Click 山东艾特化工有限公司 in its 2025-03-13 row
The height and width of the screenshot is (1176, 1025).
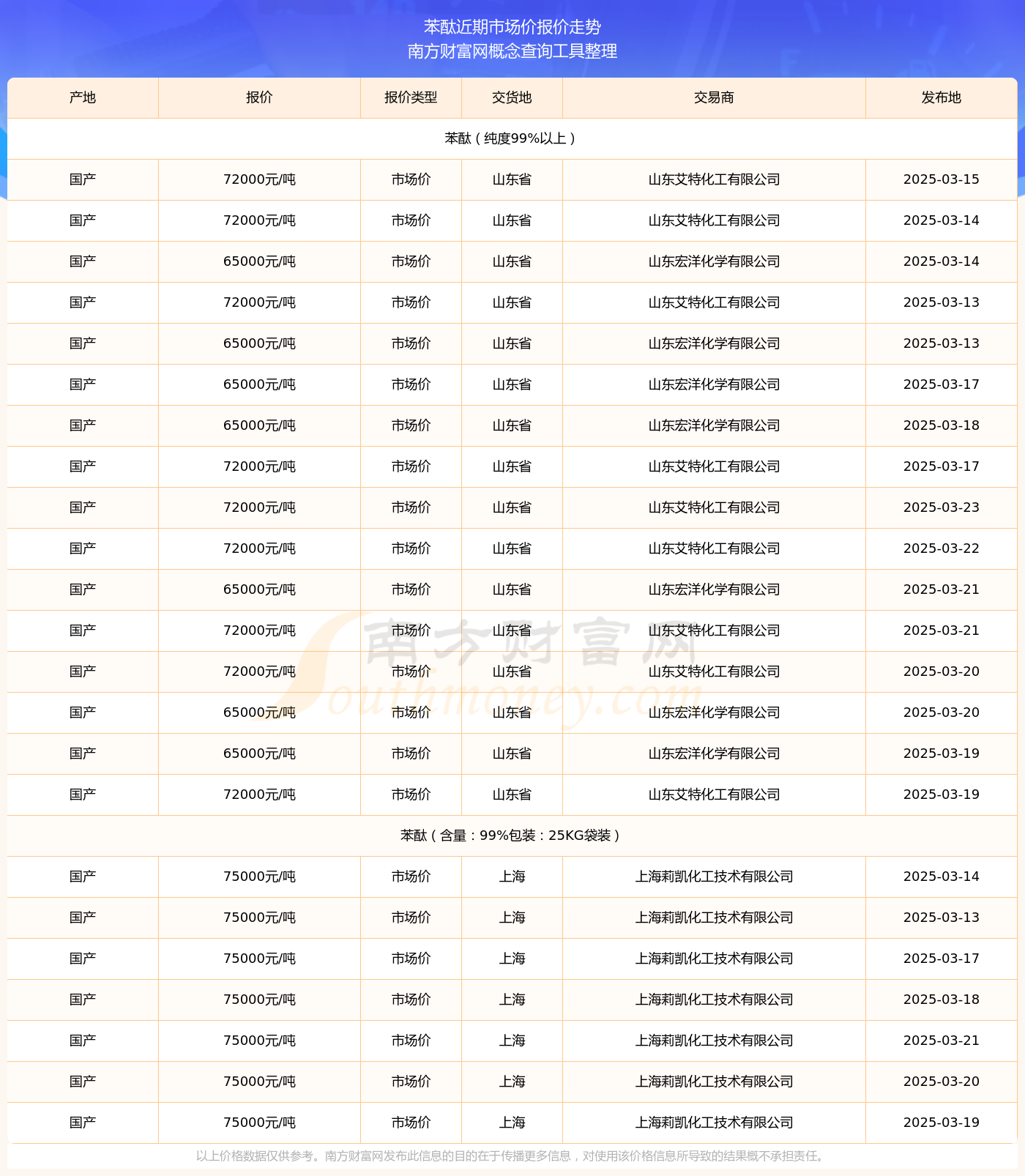click(714, 302)
